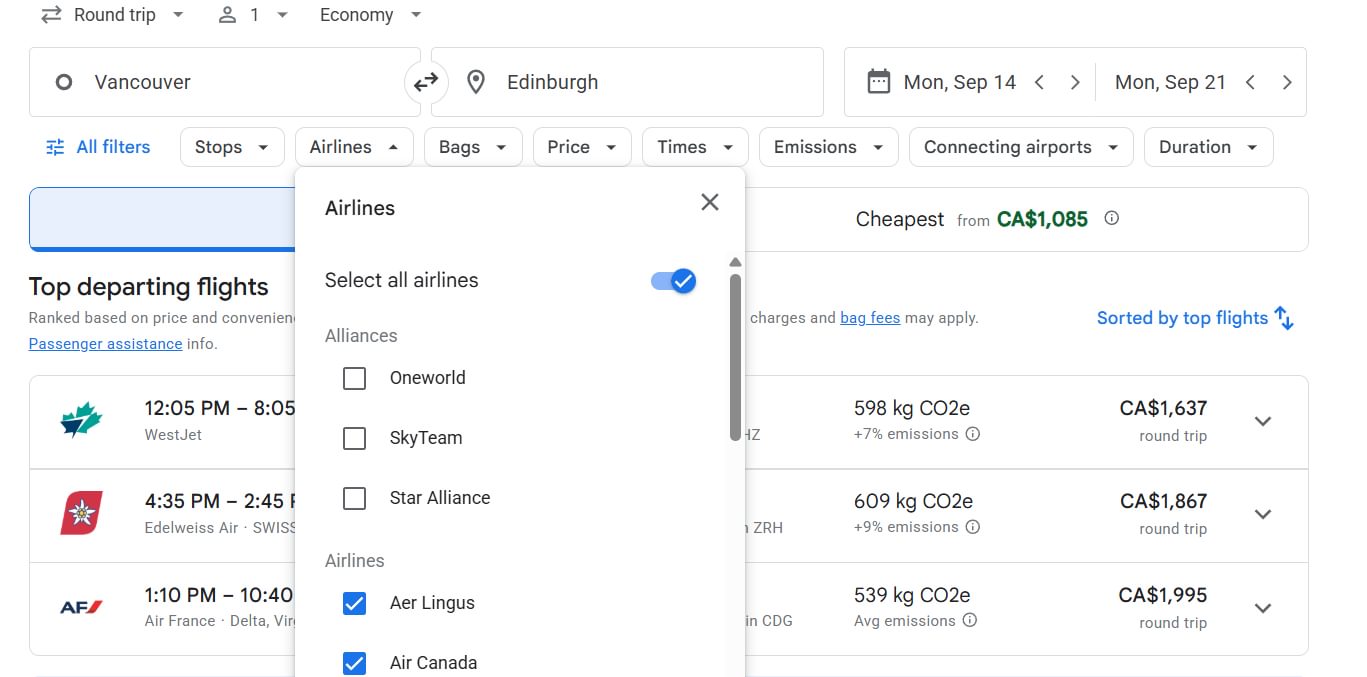Open the bag fees link
This screenshot has width=1367, height=677.
point(870,318)
